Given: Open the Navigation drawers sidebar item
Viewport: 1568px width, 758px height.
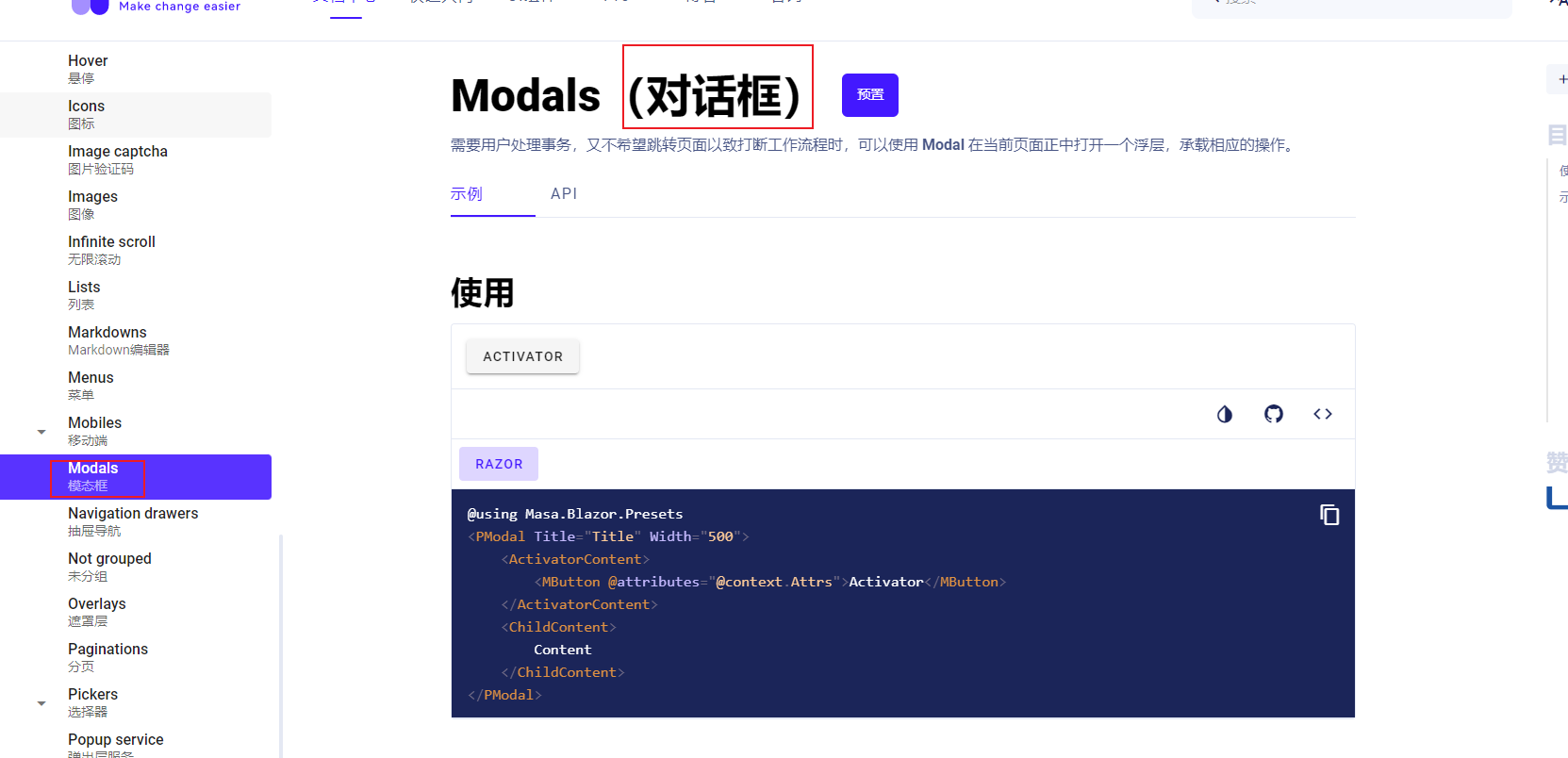Looking at the screenshot, I should (x=136, y=521).
